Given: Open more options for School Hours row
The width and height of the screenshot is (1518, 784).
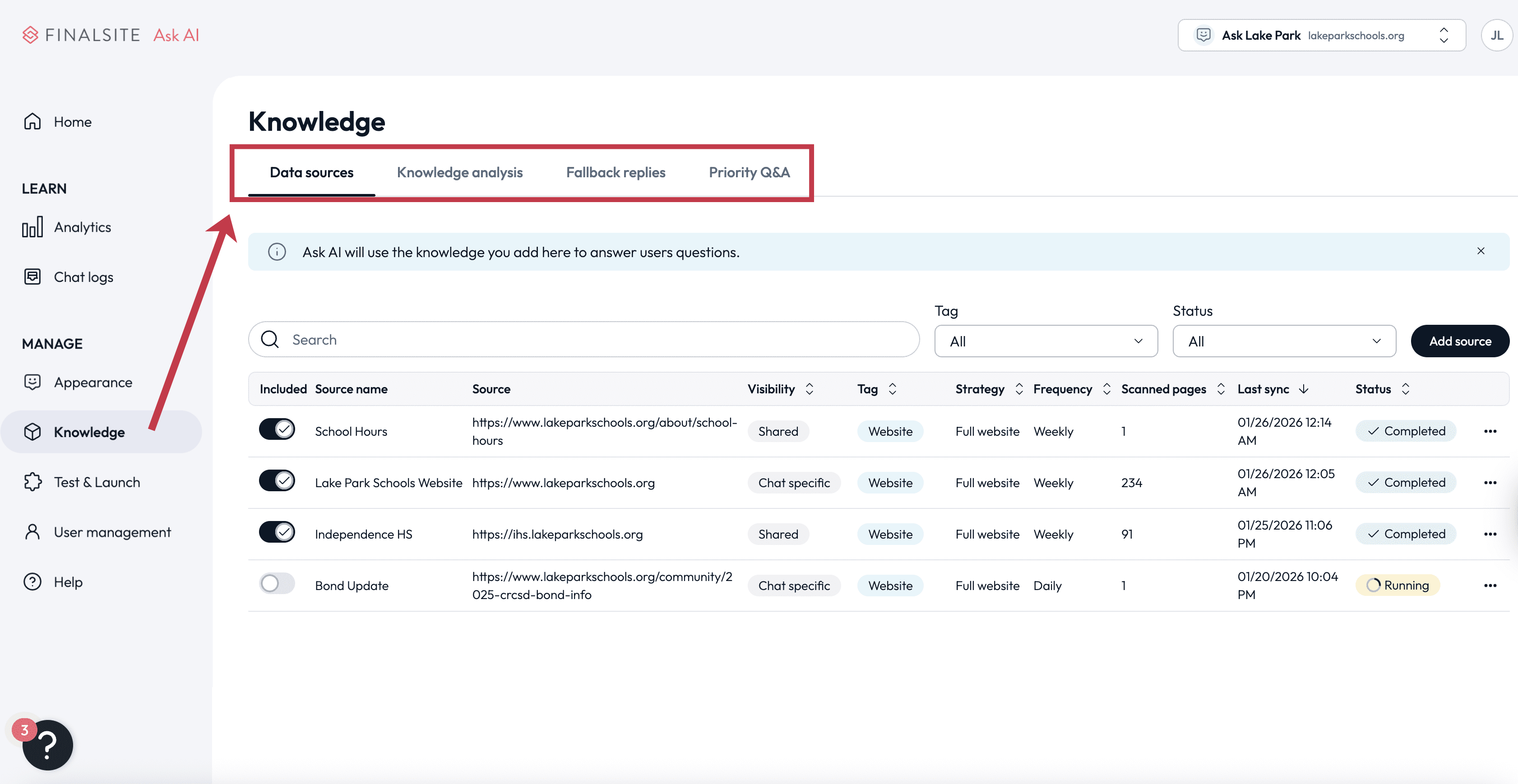Looking at the screenshot, I should point(1490,431).
